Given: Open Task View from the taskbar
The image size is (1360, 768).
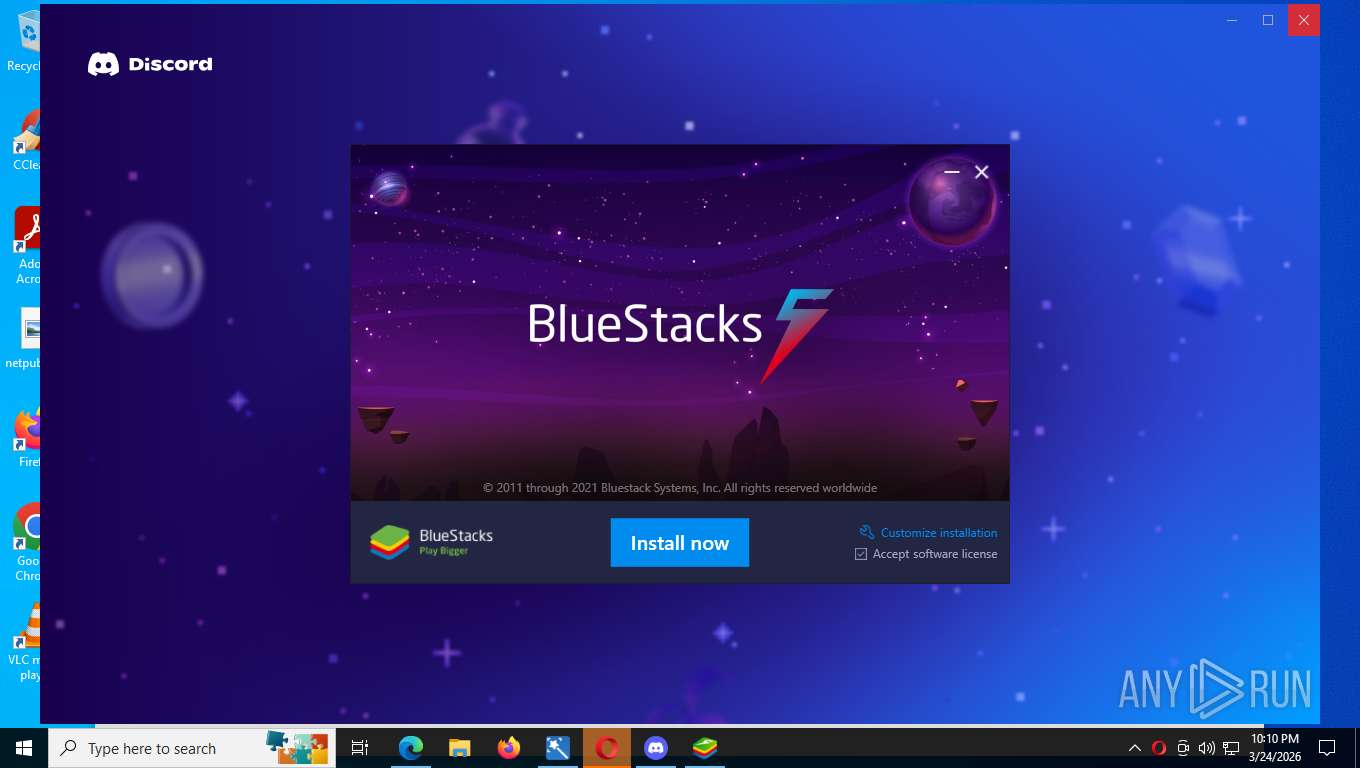Looking at the screenshot, I should (x=360, y=748).
